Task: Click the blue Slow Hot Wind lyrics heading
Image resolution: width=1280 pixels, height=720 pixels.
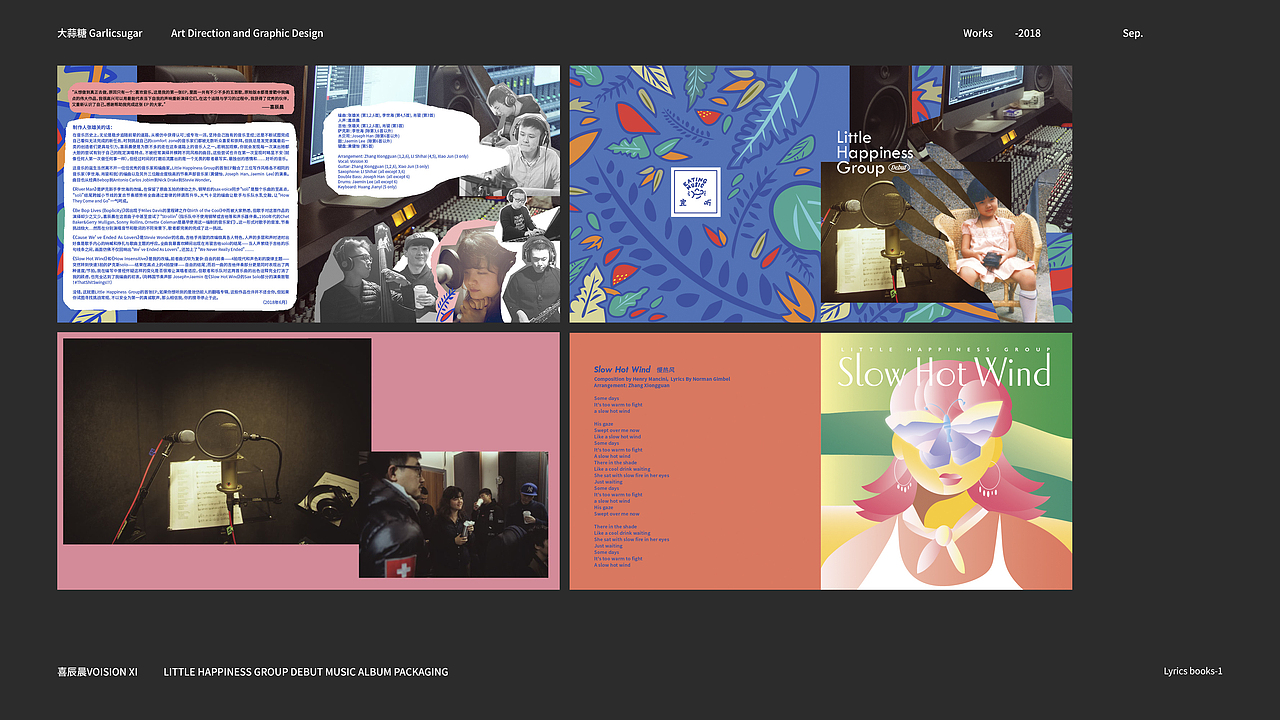Action: click(x=622, y=370)
